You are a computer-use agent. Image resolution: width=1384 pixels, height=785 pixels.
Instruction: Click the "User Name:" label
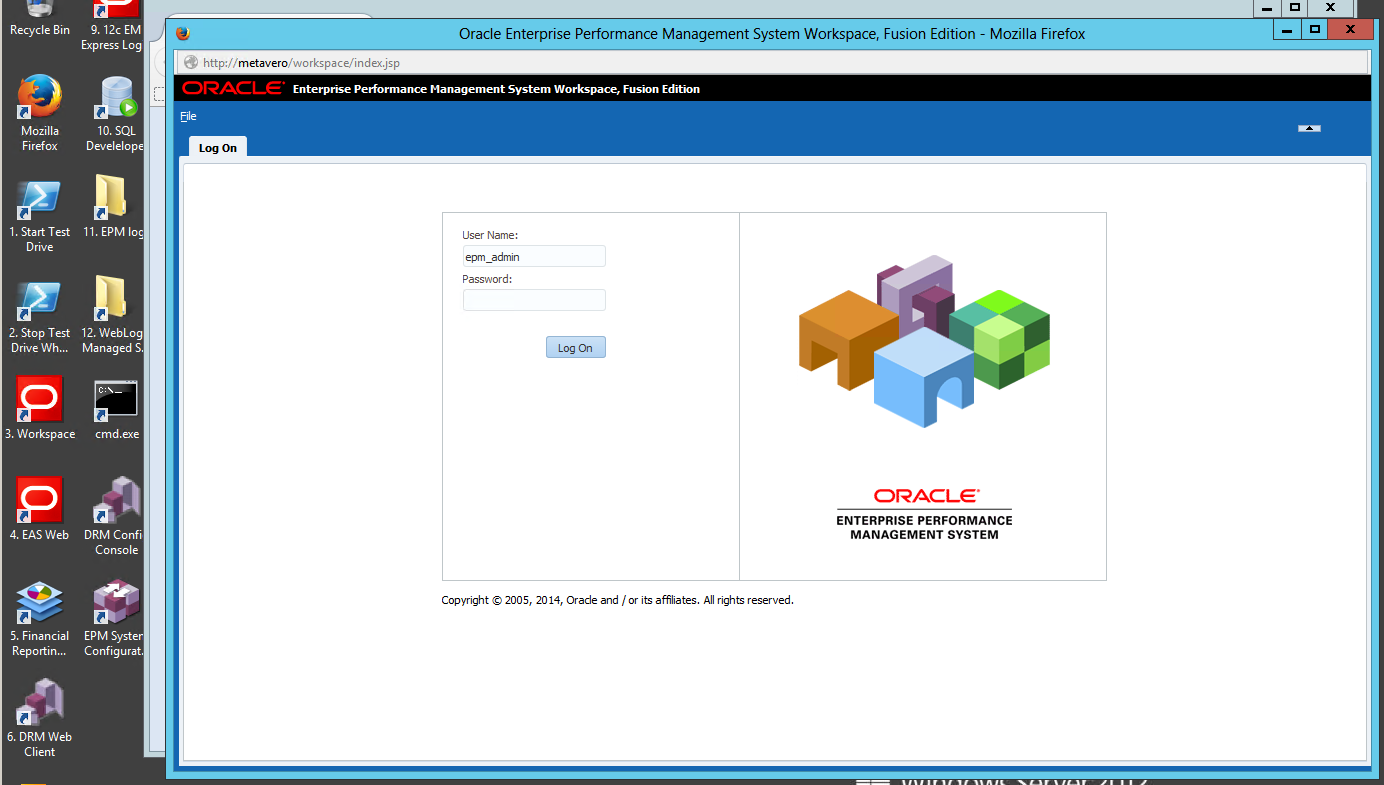click(490, 235)
